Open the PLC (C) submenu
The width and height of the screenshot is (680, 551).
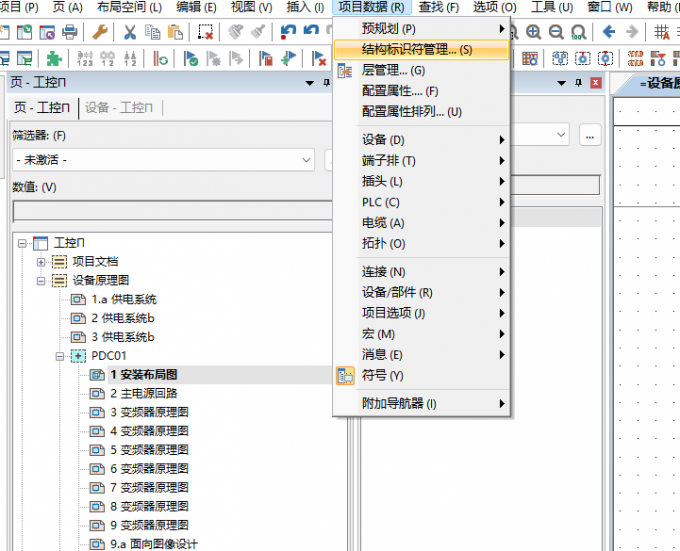point(421,202)
